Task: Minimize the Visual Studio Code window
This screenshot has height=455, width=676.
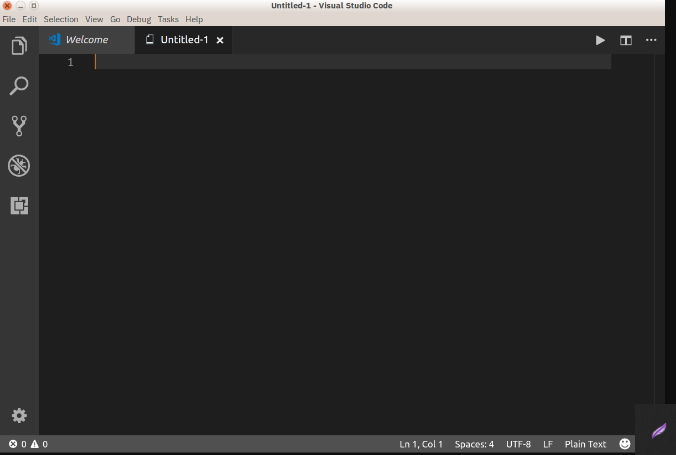Action: [20, 6]
